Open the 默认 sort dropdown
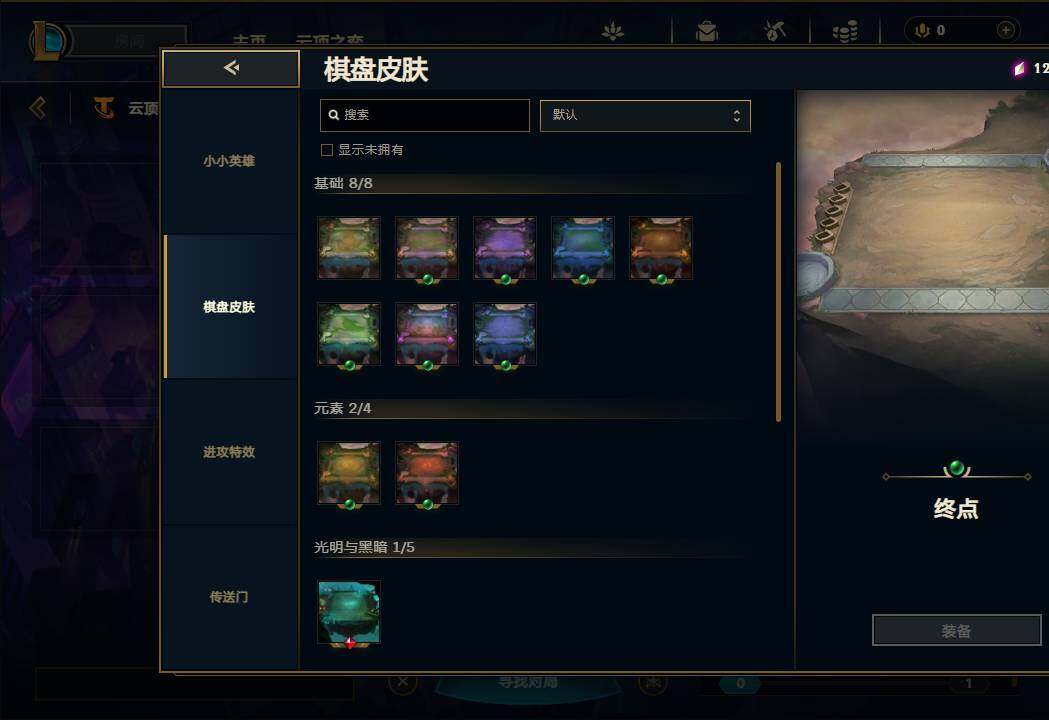 pyautogui.click(x=645, y=116)
